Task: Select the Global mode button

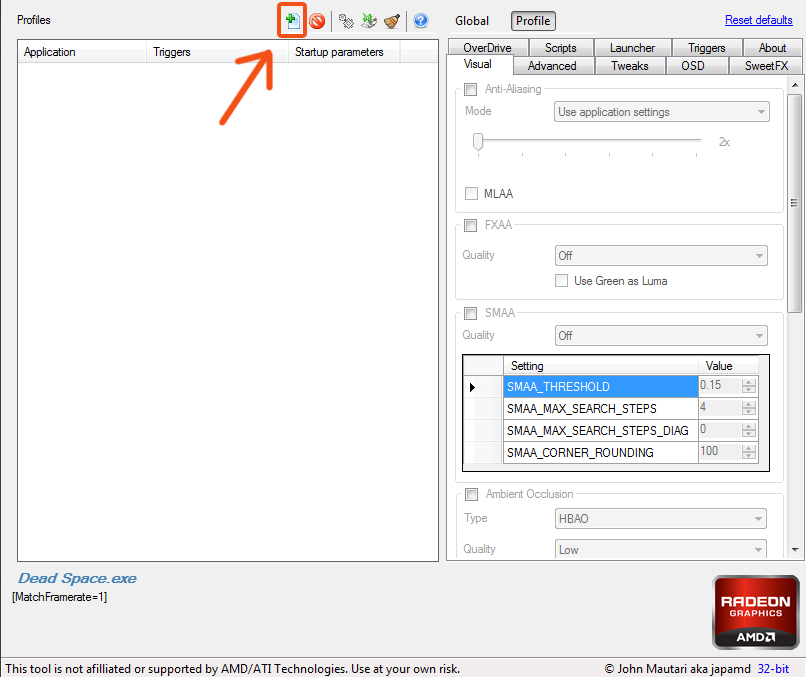Action: pos(472,21)
